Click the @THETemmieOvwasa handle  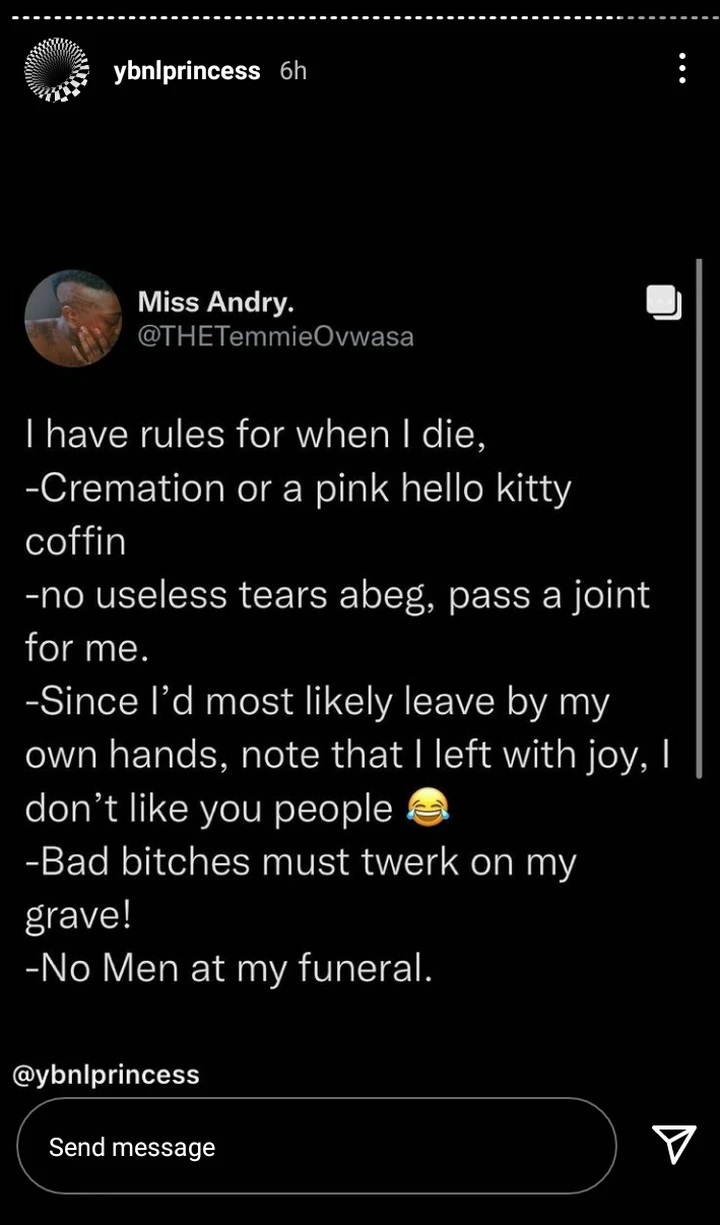275,337
